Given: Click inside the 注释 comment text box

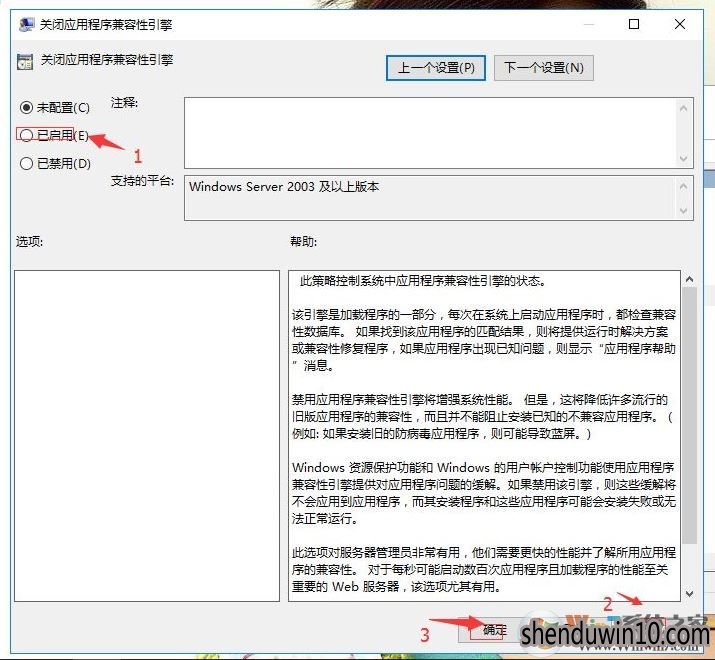Looking at the screenshot, I should point(430,133).
